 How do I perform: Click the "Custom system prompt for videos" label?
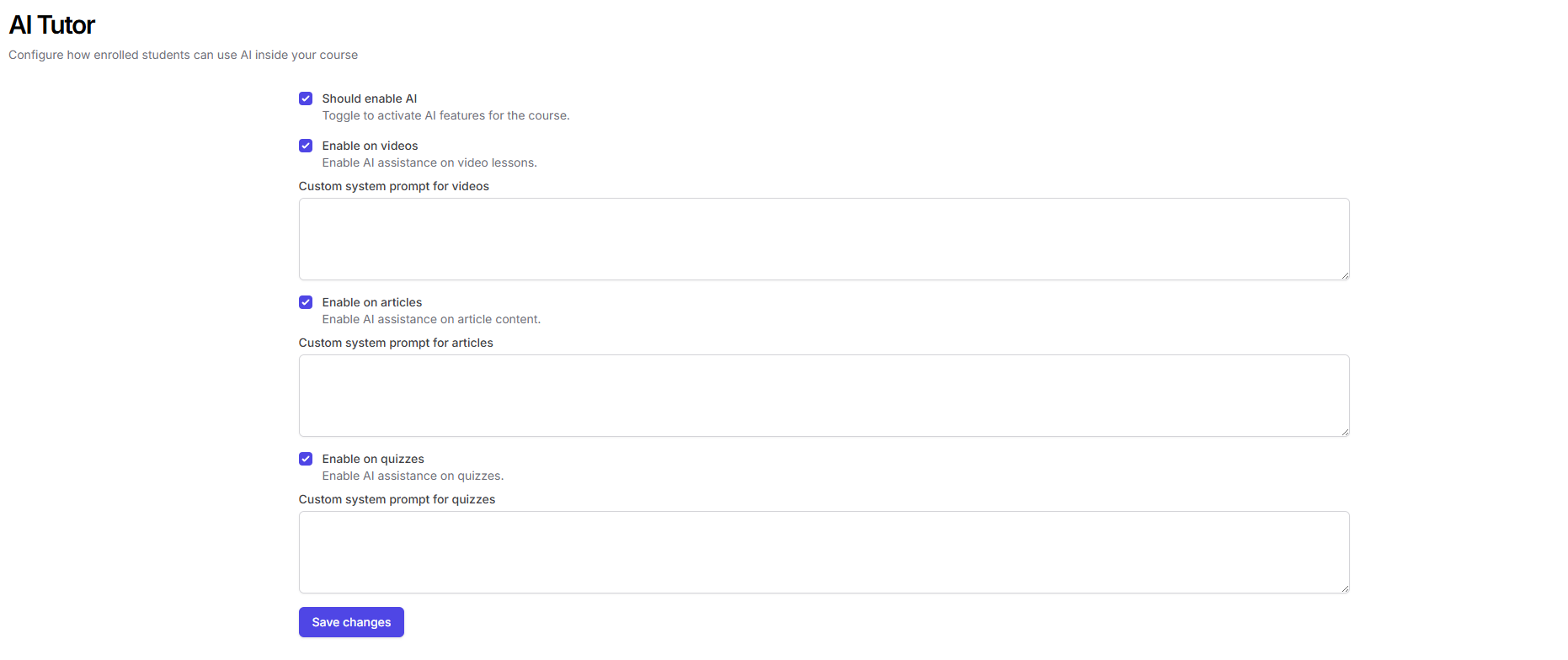pos(393,186)
